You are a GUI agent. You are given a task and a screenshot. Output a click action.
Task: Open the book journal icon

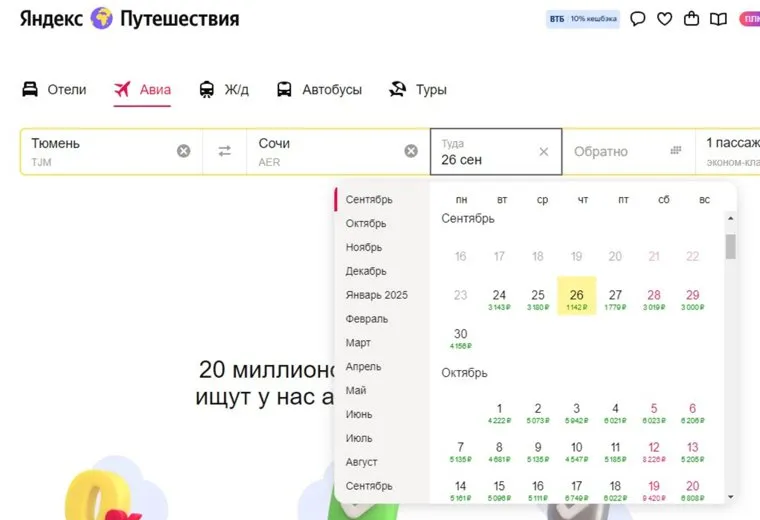click(x=718, y=19)
